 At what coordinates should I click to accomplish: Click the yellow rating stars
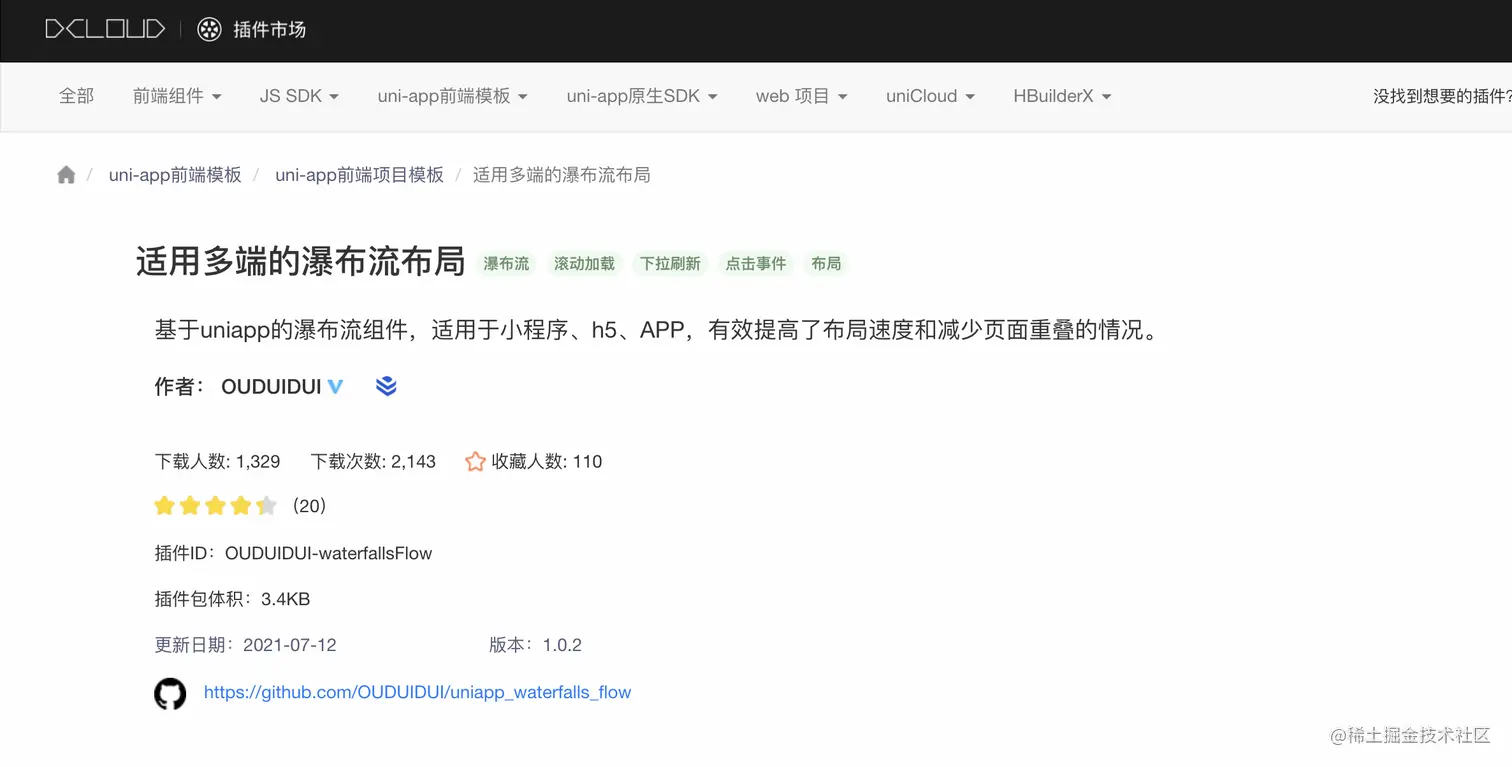[x=215, y=506]
